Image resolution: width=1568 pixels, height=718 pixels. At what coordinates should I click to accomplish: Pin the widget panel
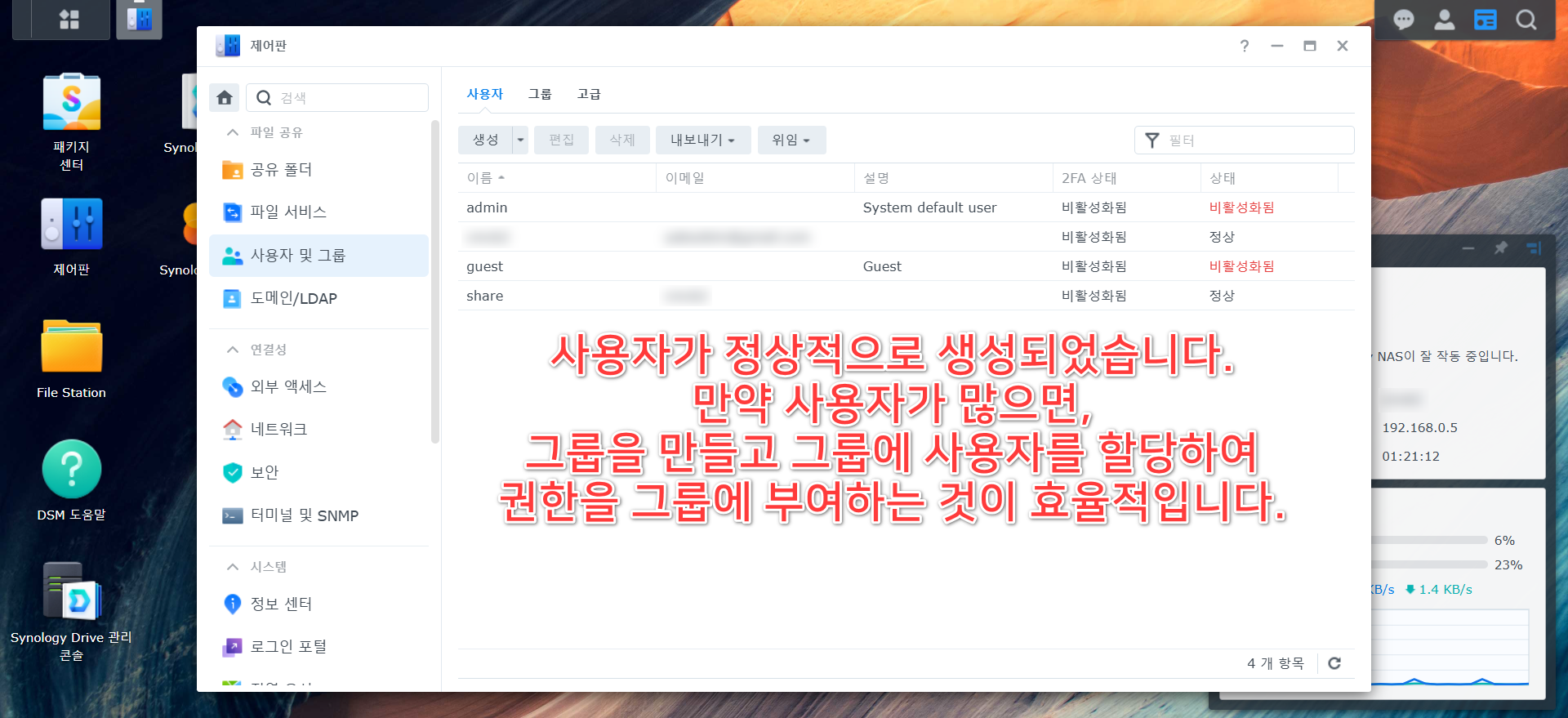[1501, 248]
